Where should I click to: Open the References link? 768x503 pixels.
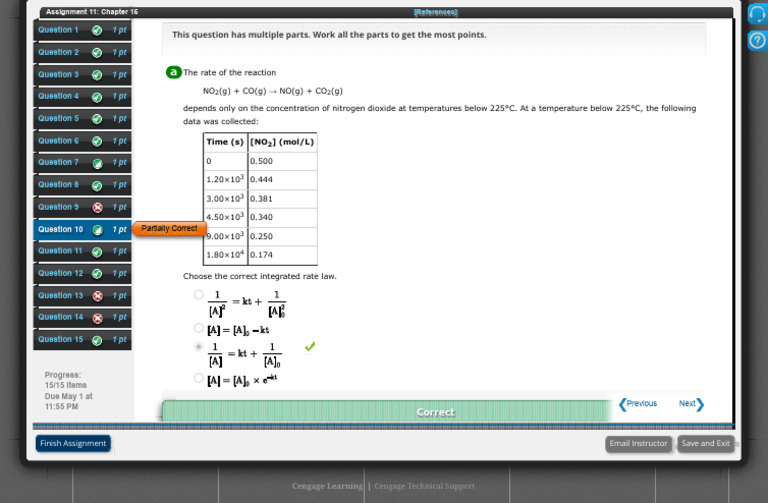coord(435,12)
